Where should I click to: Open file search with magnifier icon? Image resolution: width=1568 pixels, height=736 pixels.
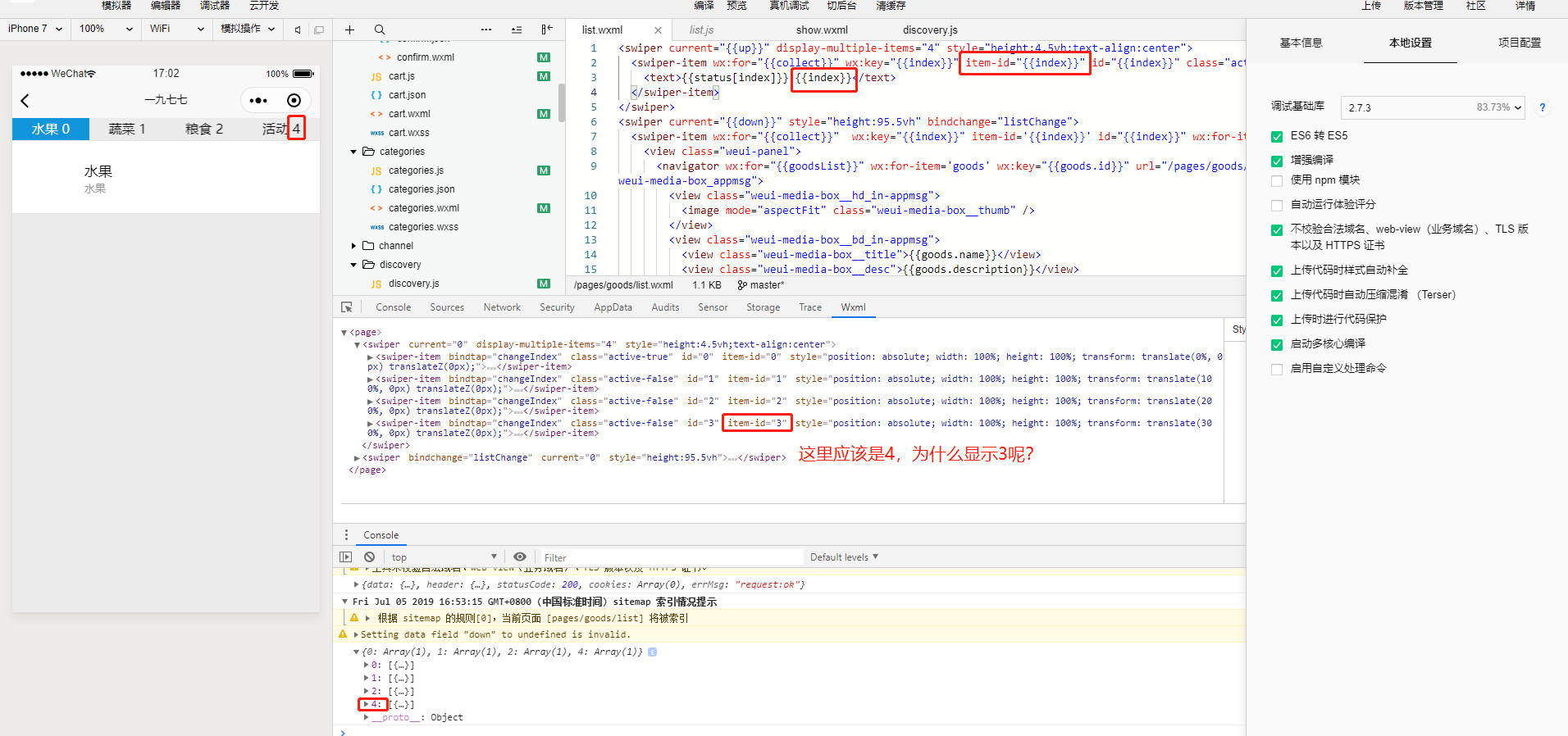379,30
